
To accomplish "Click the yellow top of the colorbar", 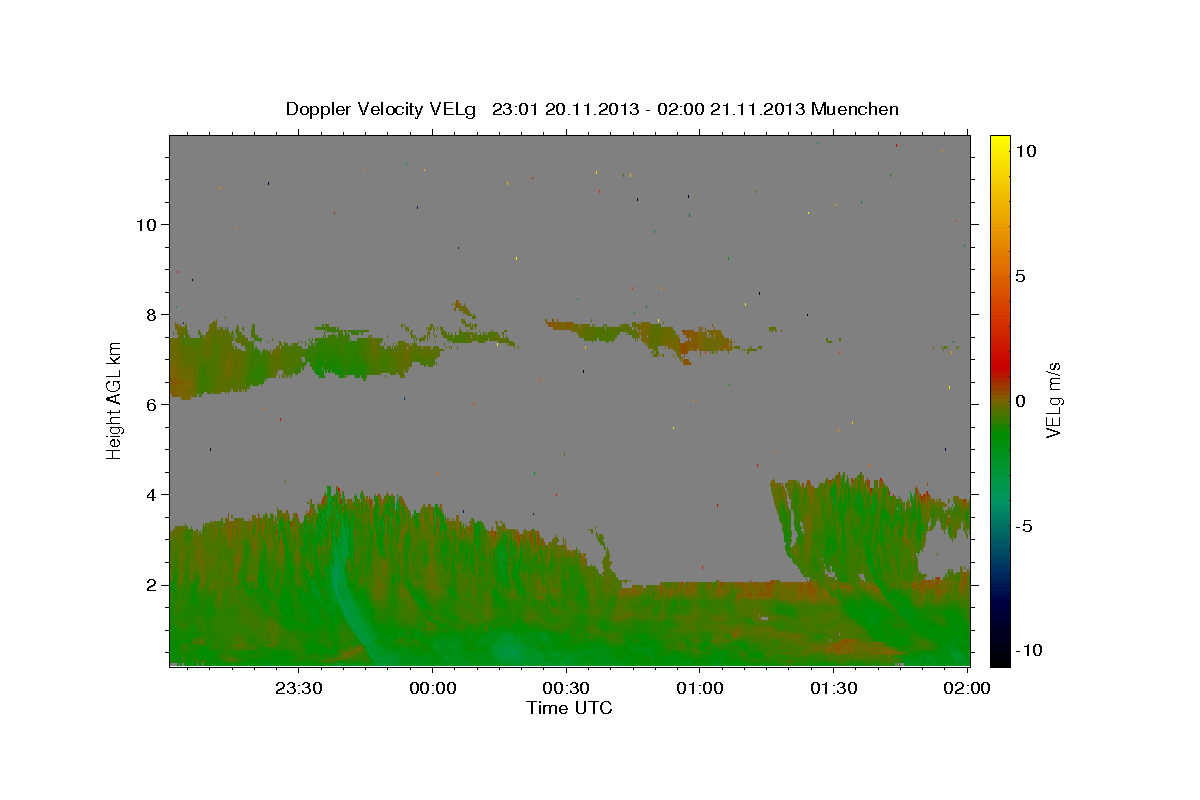I will tap(1000, 145).
